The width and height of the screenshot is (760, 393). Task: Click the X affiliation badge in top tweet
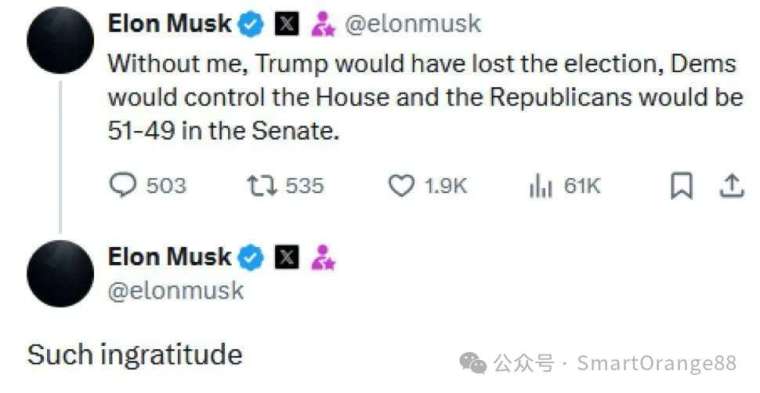point(287,24)
